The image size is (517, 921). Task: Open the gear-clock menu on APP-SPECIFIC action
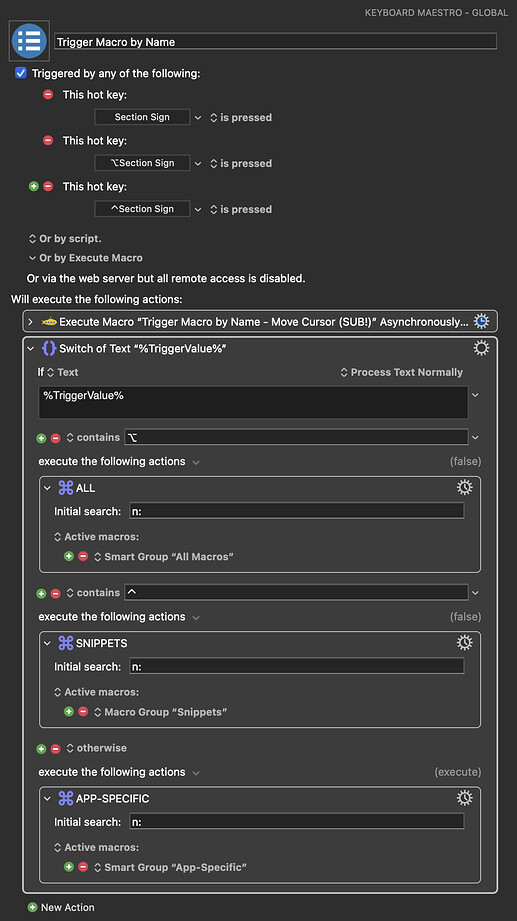click(465, 797)
